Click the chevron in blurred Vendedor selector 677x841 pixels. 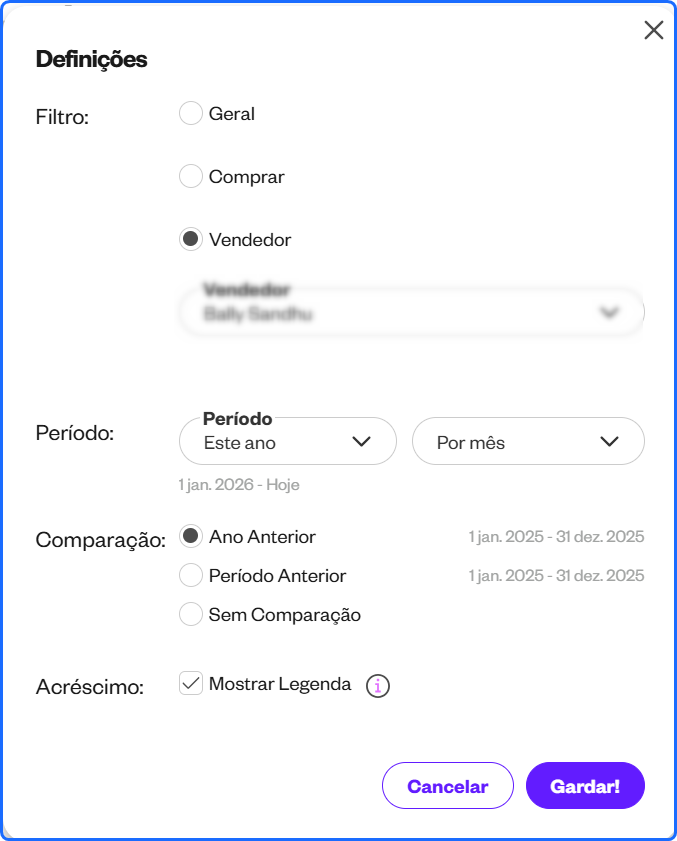[x=609, y=312]
